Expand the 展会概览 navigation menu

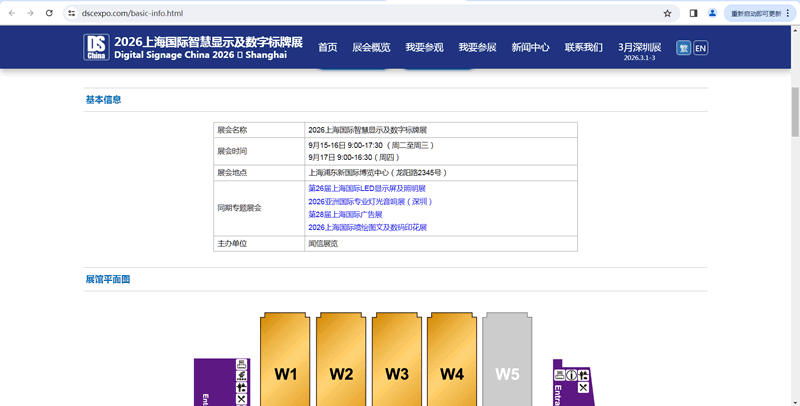tap(371, 48)
